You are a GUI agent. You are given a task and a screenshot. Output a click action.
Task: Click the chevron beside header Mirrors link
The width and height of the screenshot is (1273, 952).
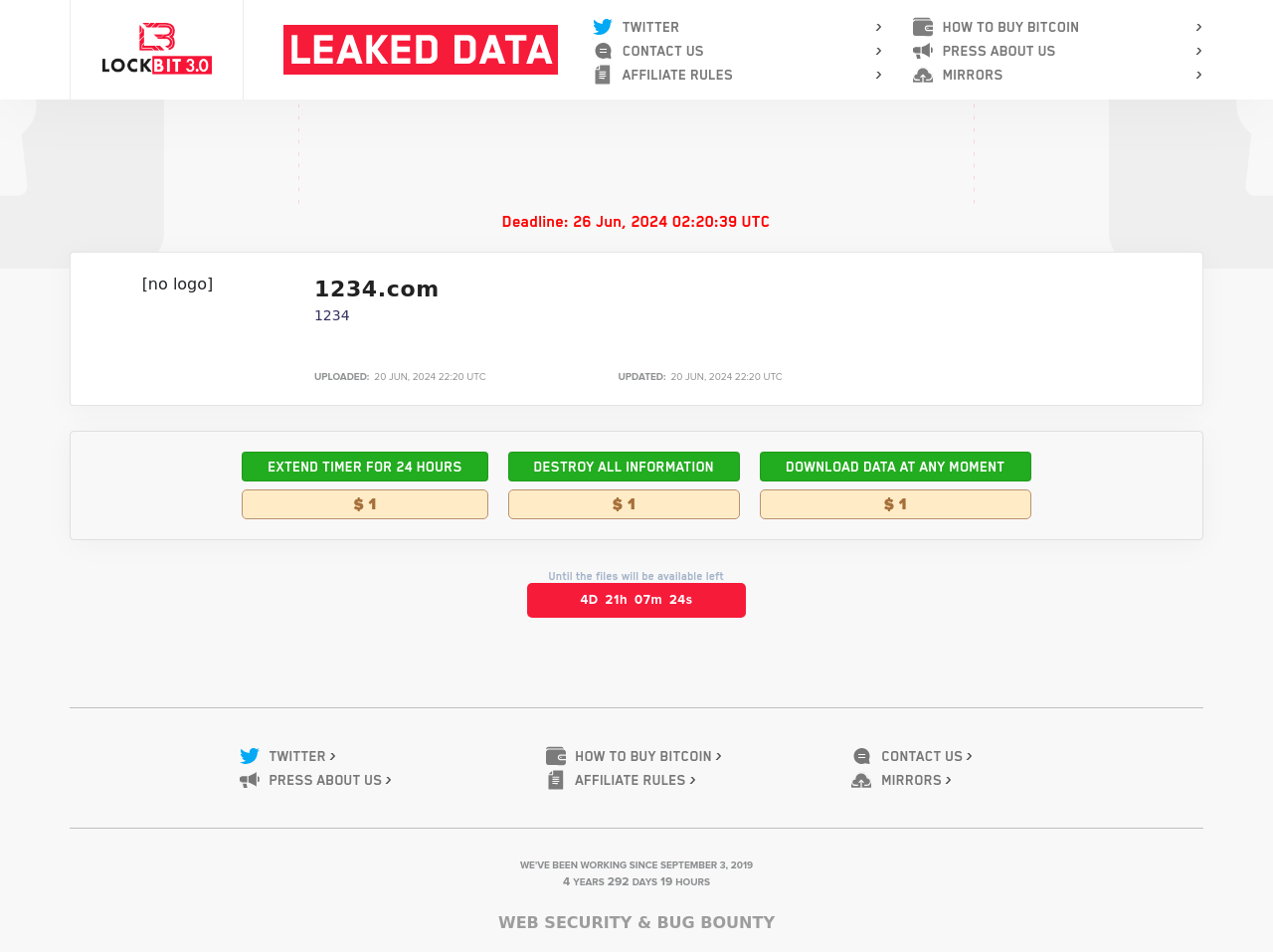pyautogui.click(x=1198, y=75)
